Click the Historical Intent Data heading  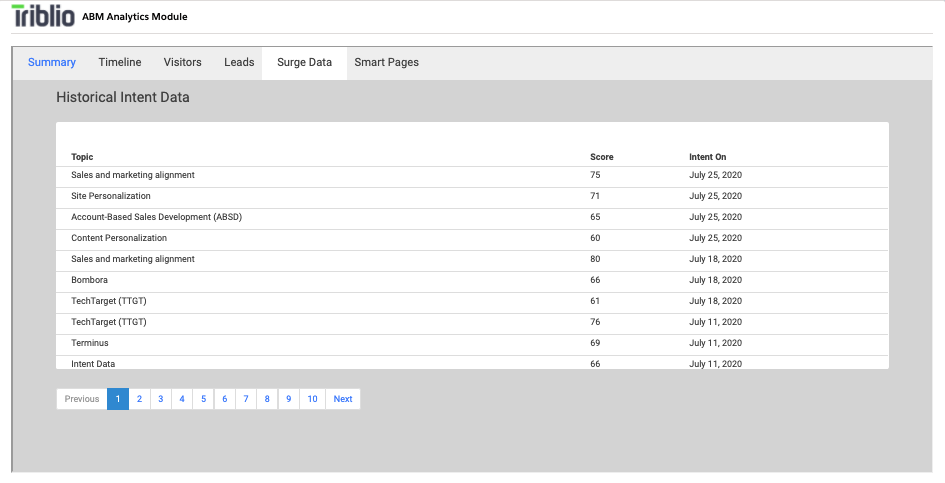click(x=123, y=97)
